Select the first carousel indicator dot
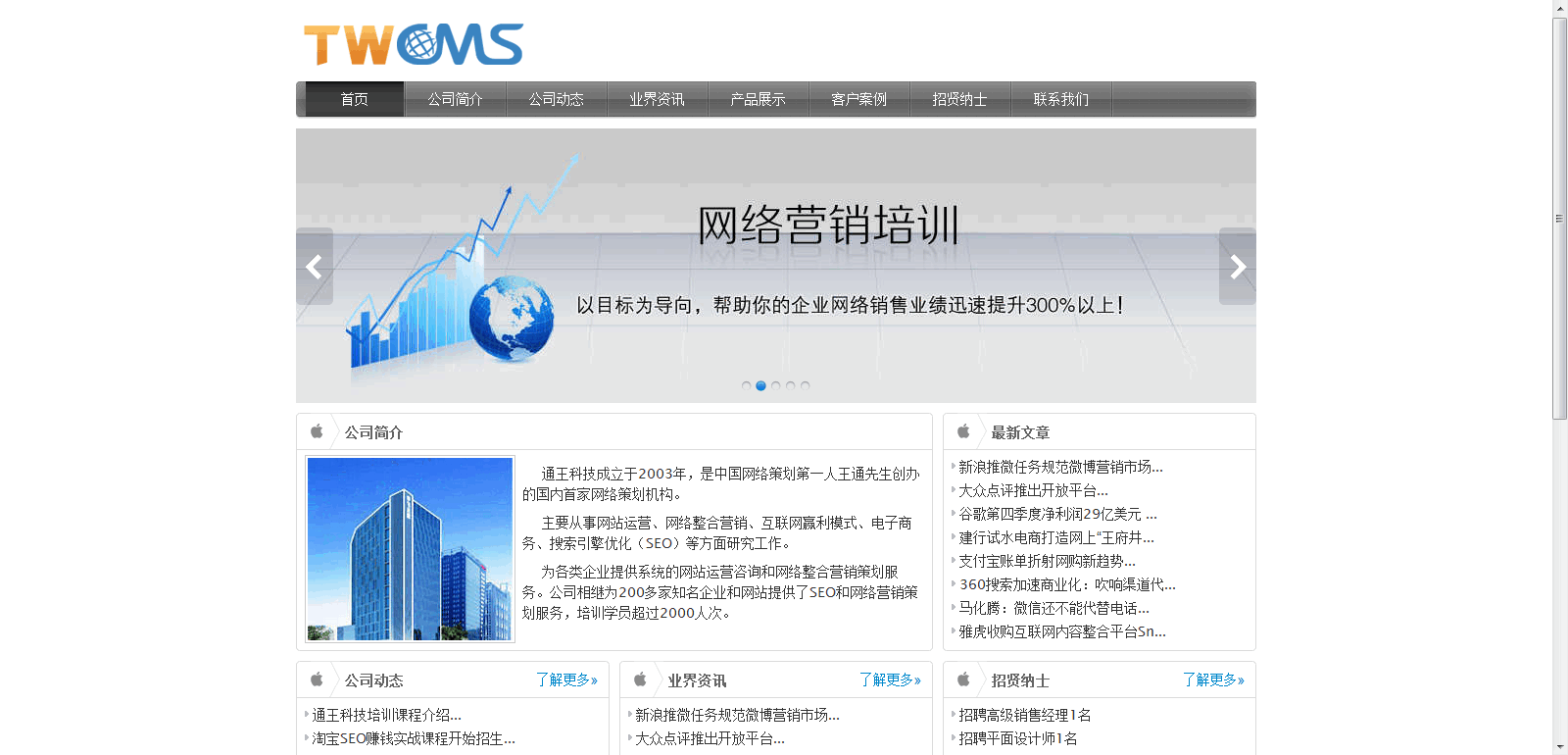The image size is (1568, 755). [747, 385]
